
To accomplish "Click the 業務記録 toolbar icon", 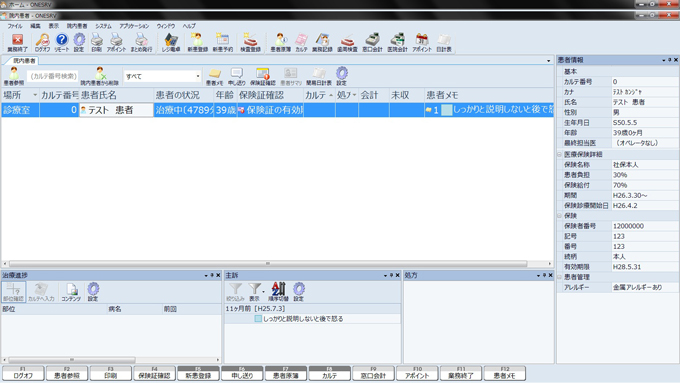I will click(322, 43).
